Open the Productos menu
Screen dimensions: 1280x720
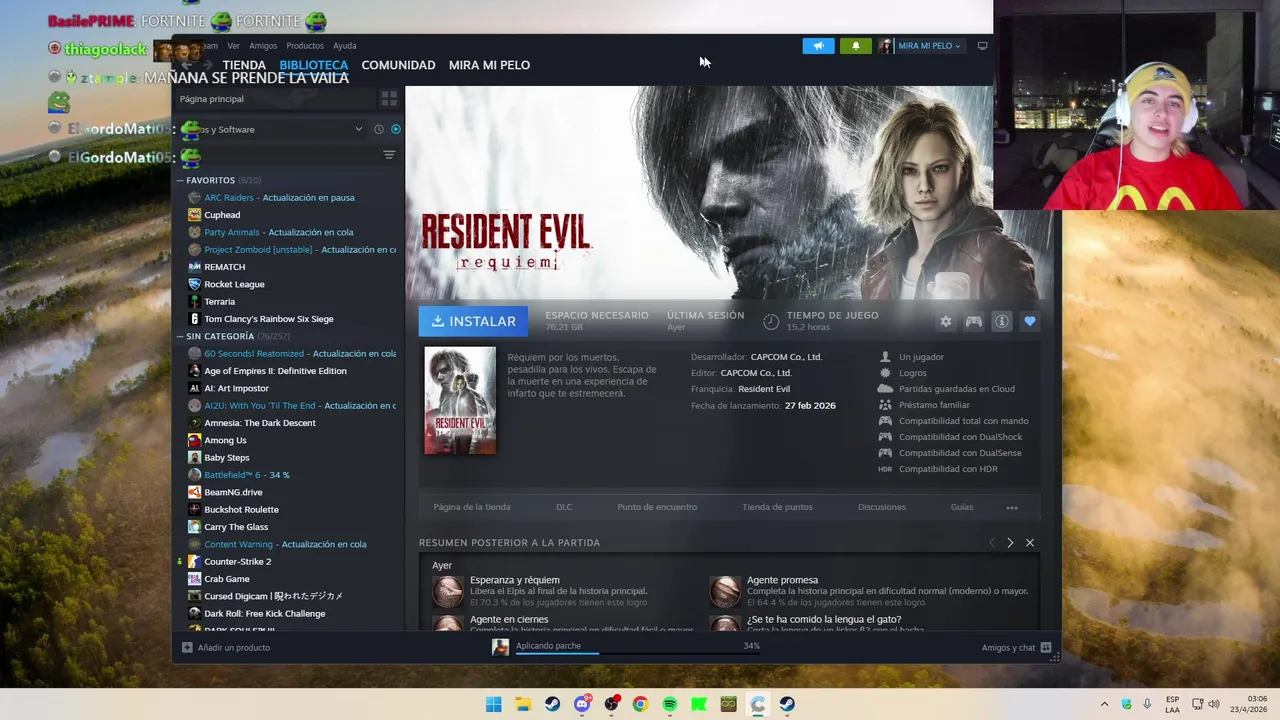tap(305, 46)
